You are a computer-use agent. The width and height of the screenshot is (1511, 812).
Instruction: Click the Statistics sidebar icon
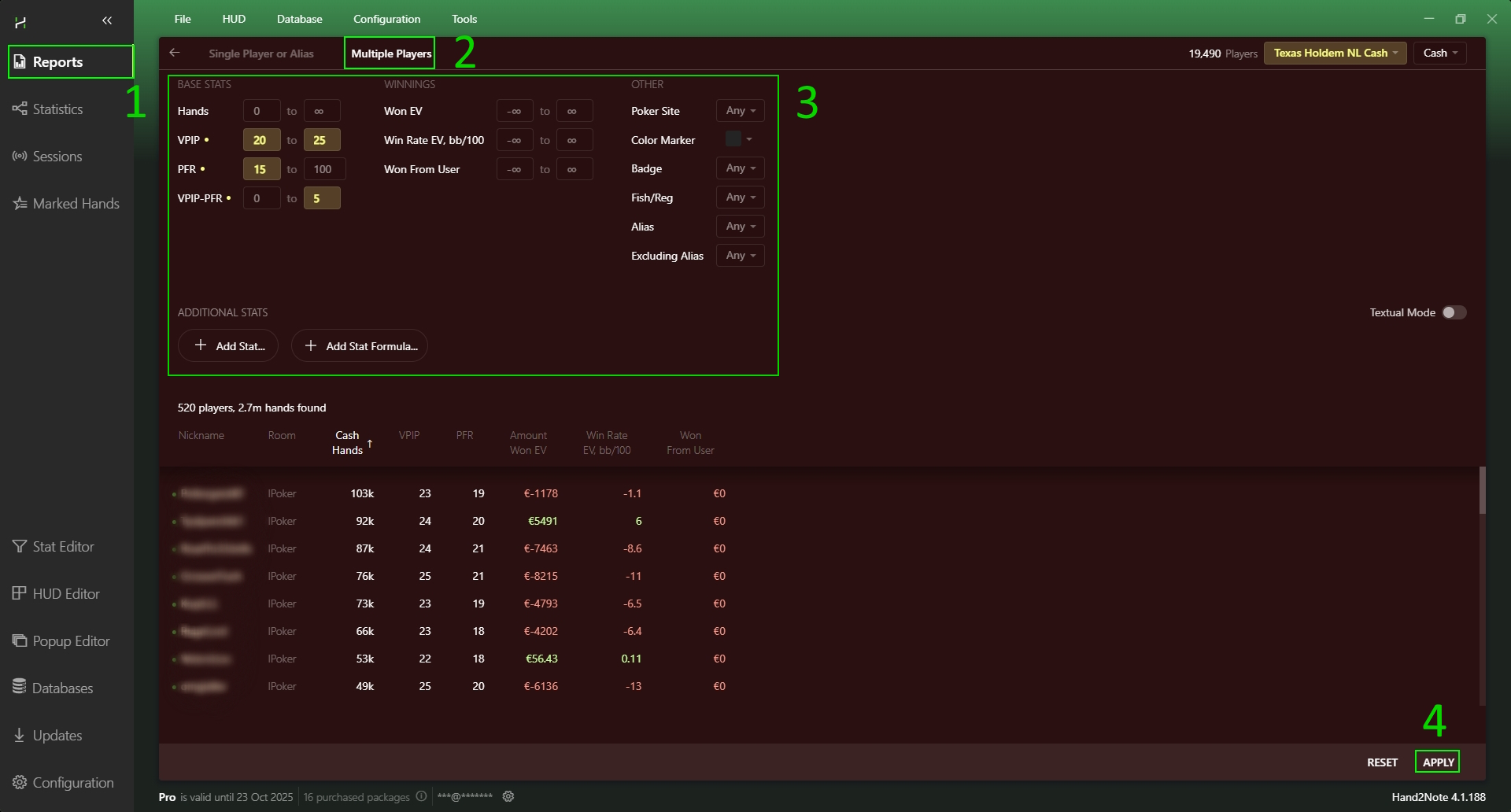coord(20,109)
